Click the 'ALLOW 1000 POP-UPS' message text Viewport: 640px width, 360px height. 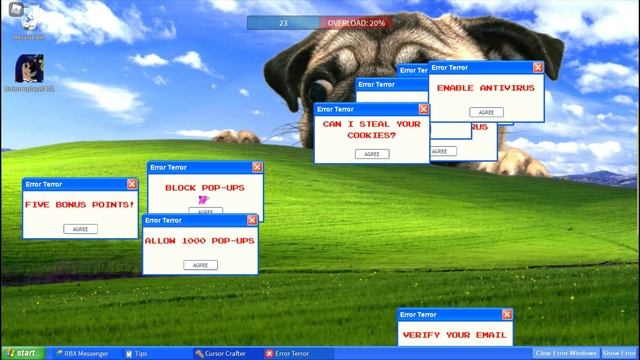point(200,241)
